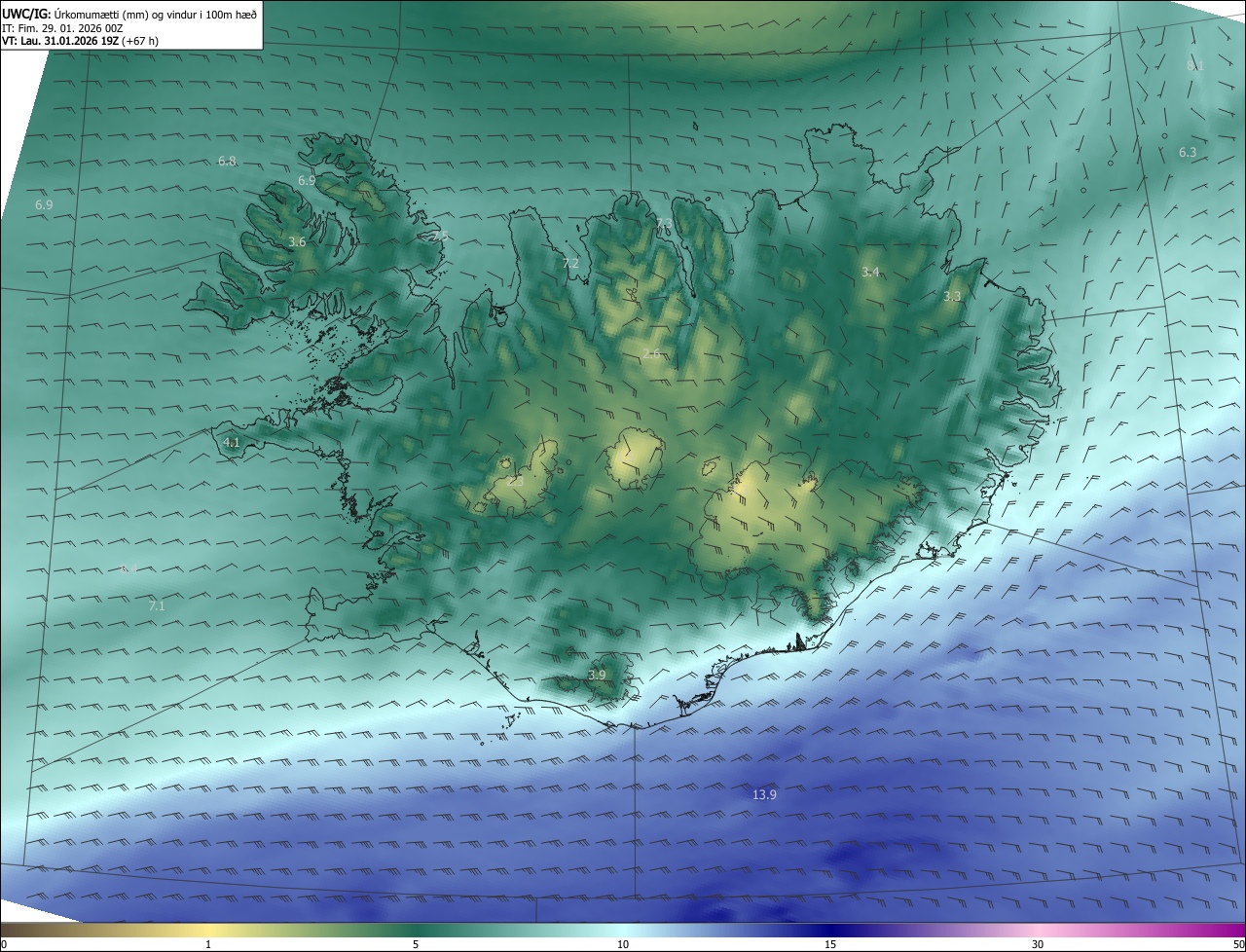Click the "IT: Fim. 29. 01. 2026 00Z" line
This screenshot has width=1246, height=952.
point(62,27)
